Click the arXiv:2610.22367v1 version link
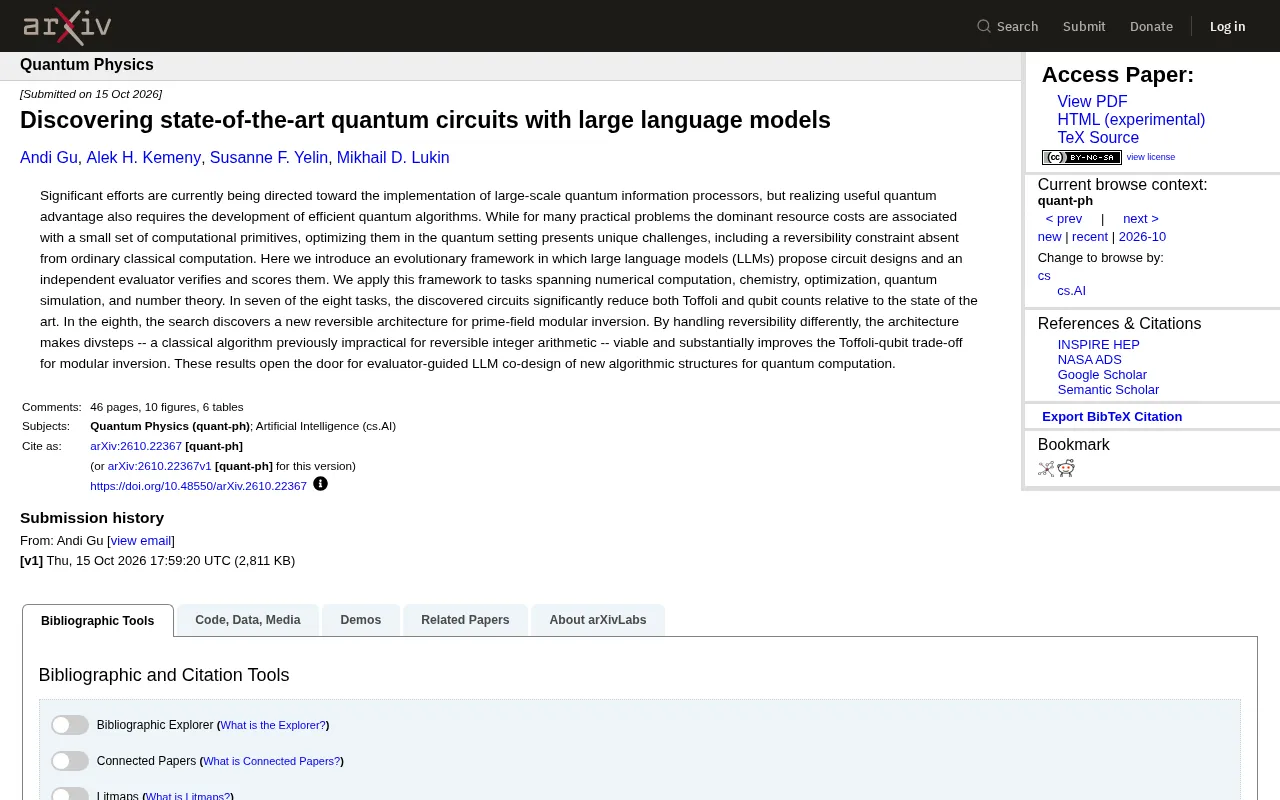 (x=160, y=466)
